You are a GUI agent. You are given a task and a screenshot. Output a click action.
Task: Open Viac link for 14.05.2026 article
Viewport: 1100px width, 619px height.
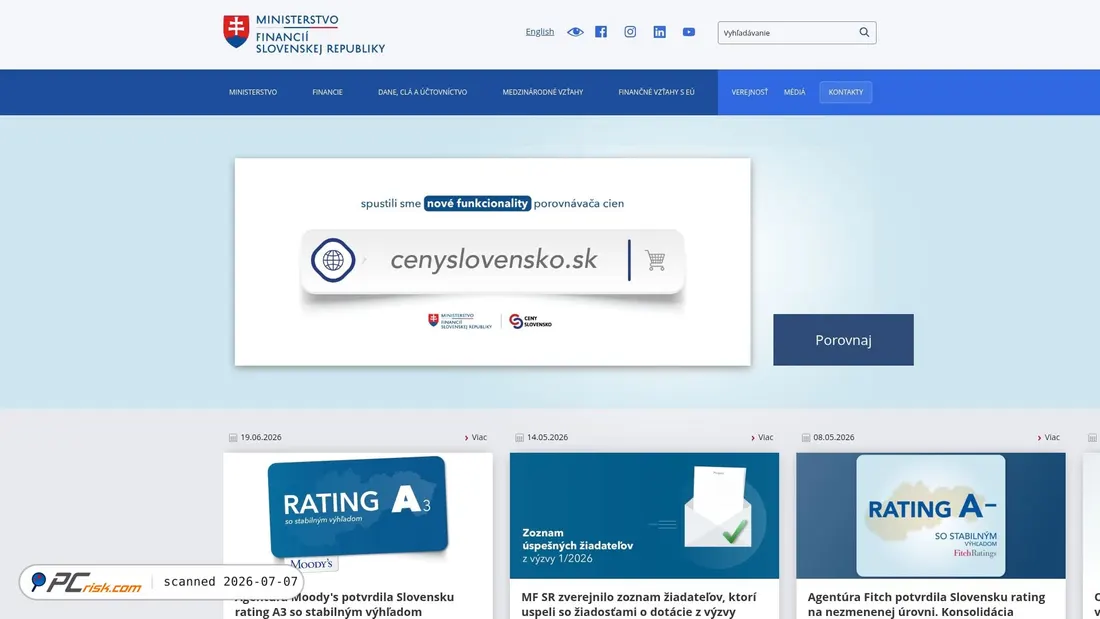pos(762,437)
